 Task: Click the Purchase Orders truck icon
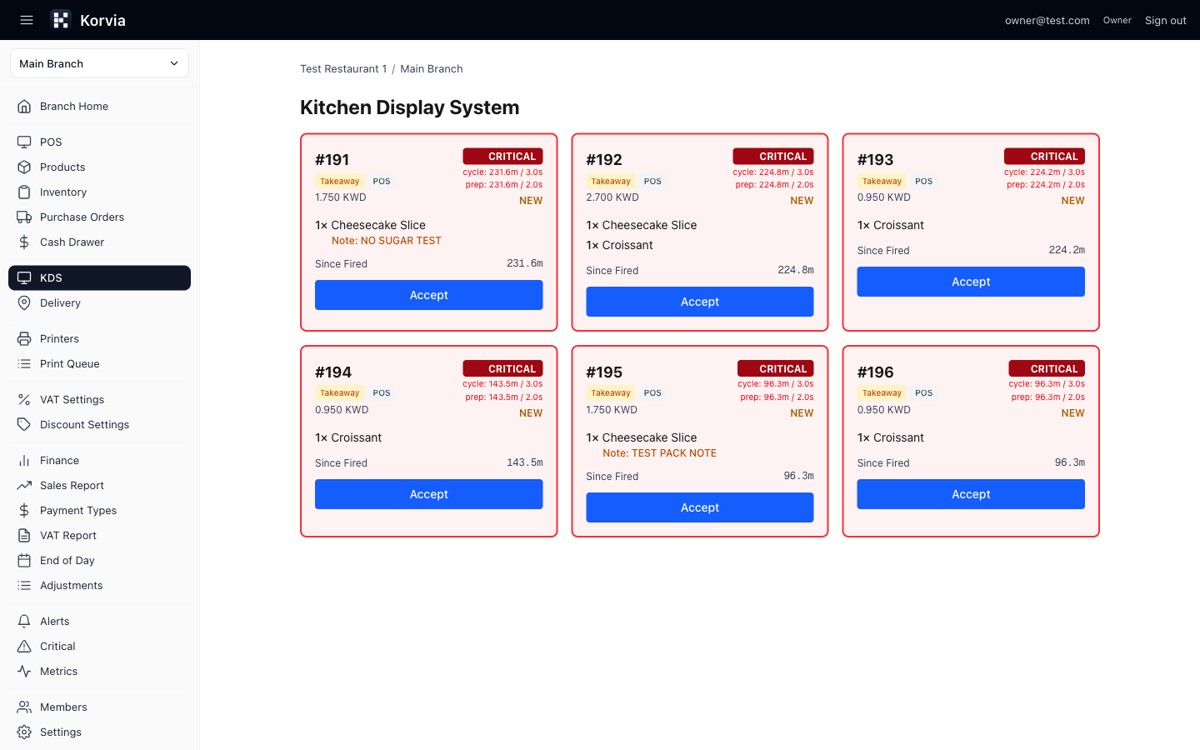[x=24, y=217]
